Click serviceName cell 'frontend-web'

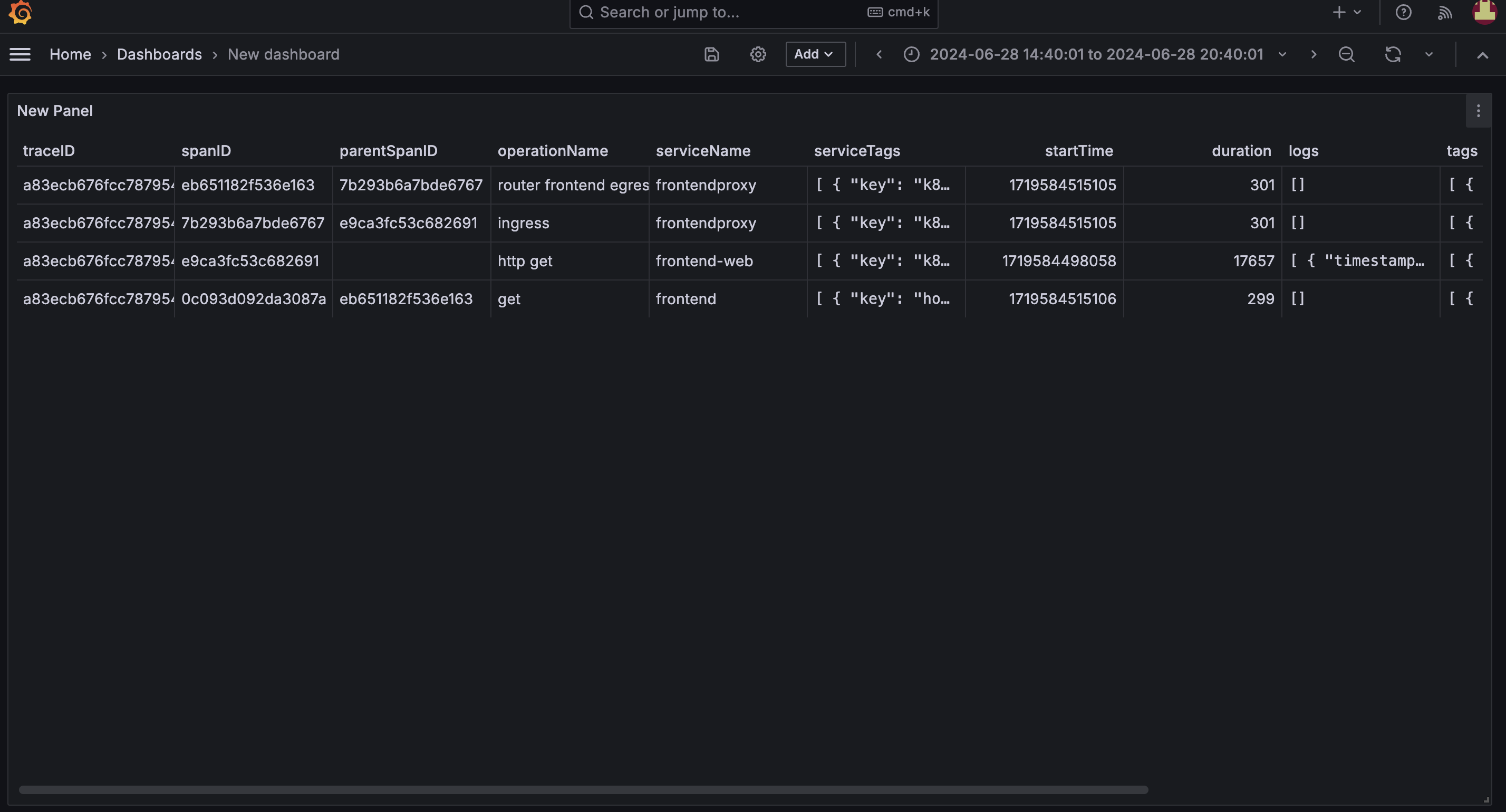(728, 260)
